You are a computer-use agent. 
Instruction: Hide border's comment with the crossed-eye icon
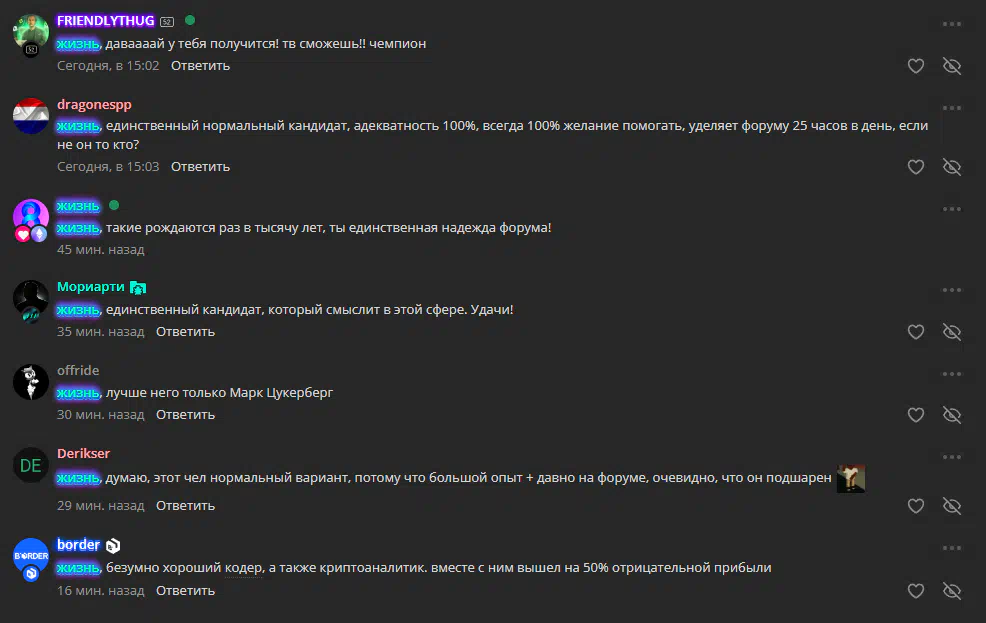coord(952,591)
